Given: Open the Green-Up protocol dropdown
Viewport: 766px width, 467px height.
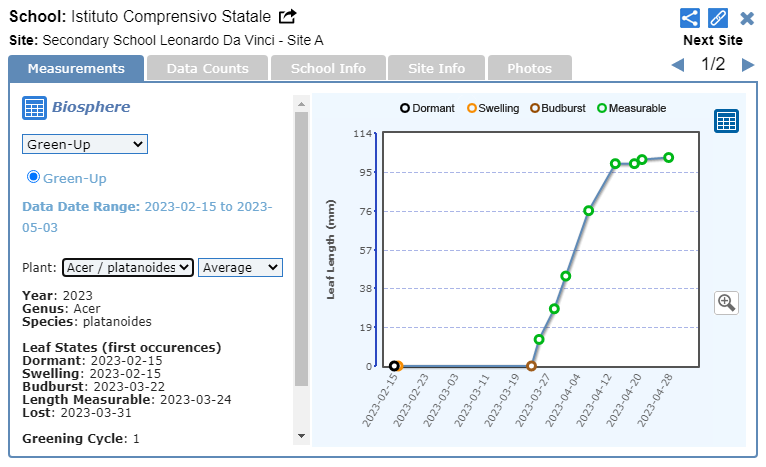Looking at the screenshot, I should click(85, 144).
